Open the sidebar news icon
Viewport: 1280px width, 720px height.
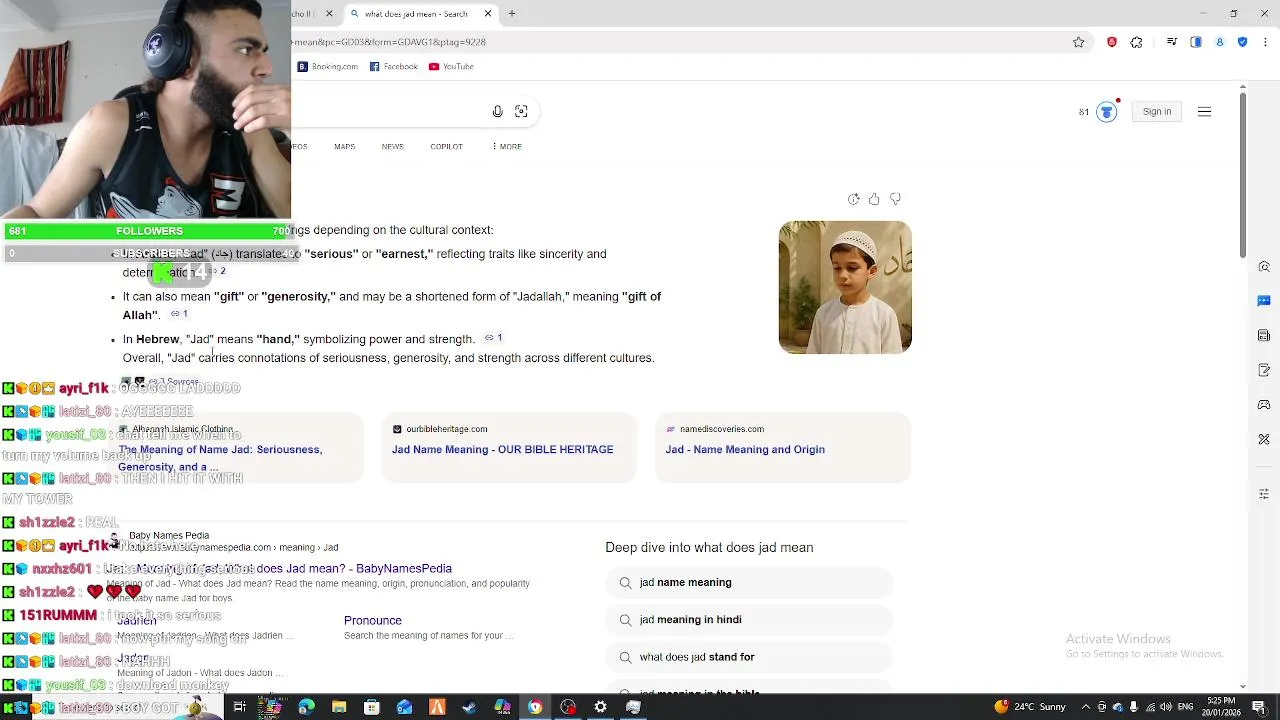1264,336
